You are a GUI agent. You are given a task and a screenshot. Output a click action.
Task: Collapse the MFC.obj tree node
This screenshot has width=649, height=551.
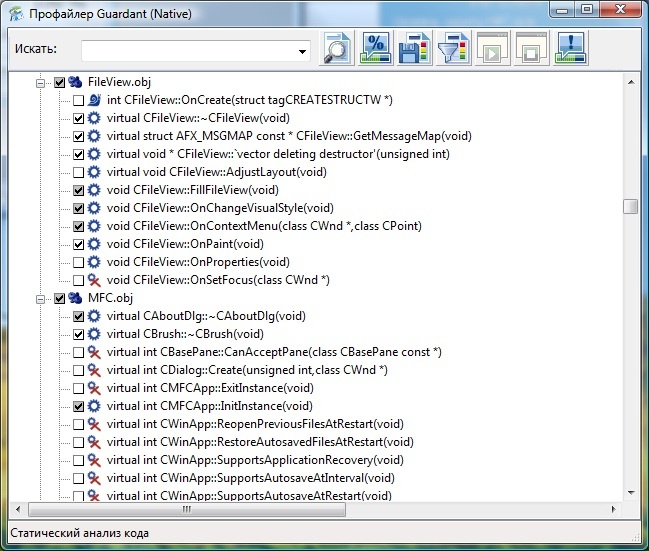[x=42, y=299]
